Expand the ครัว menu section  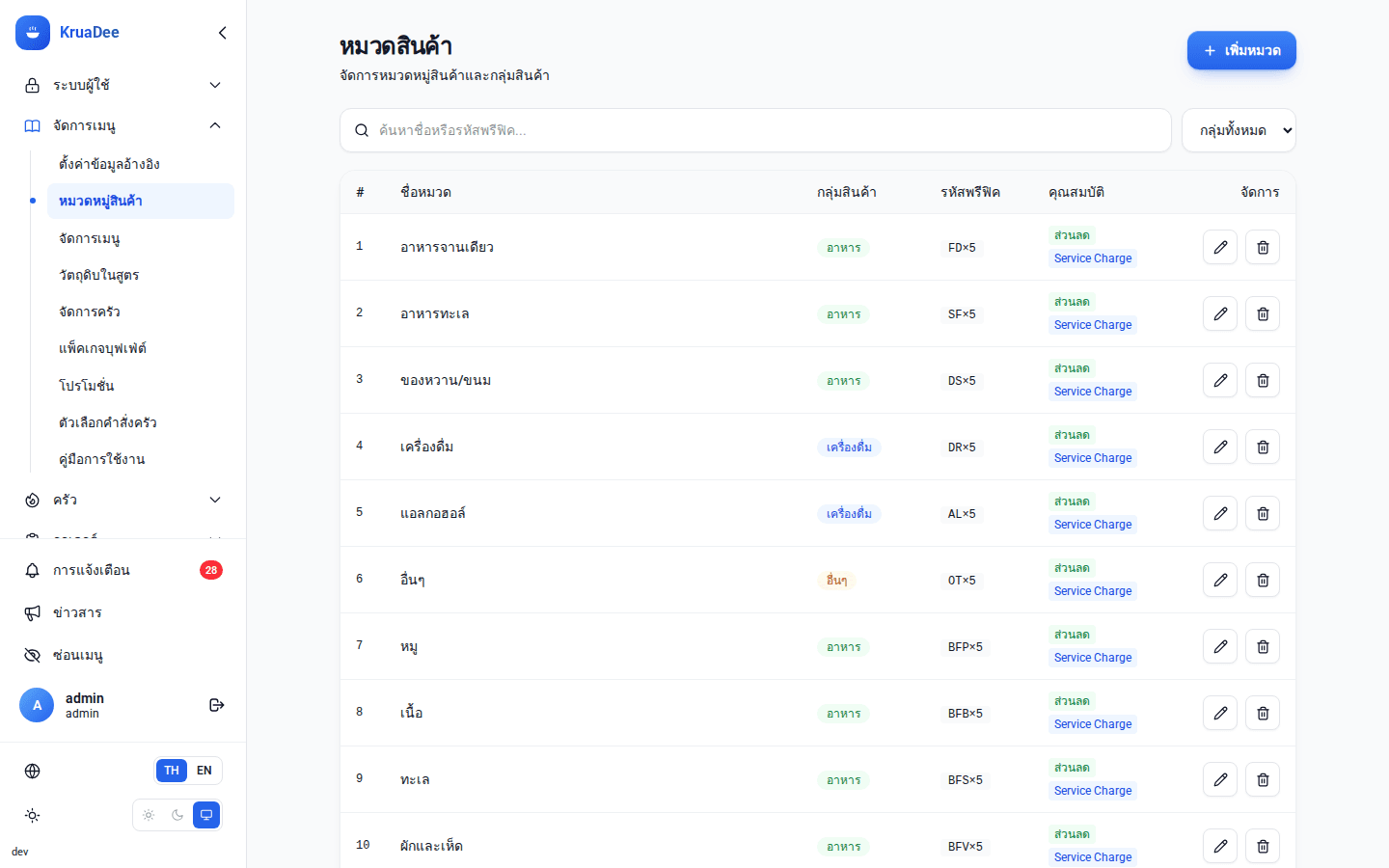click(123, 500)
